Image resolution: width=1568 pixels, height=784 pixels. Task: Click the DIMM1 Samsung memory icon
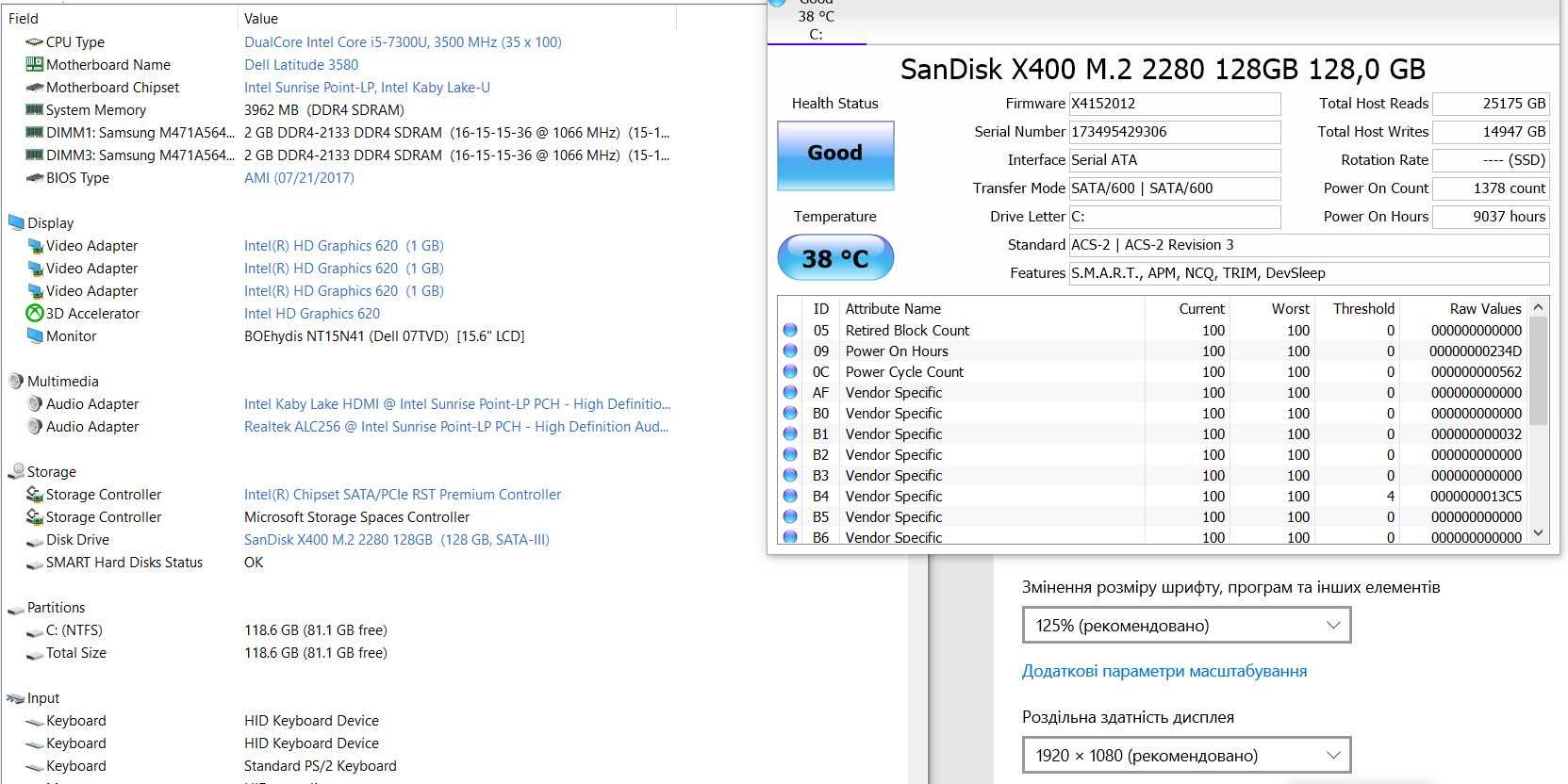point(35,133)
